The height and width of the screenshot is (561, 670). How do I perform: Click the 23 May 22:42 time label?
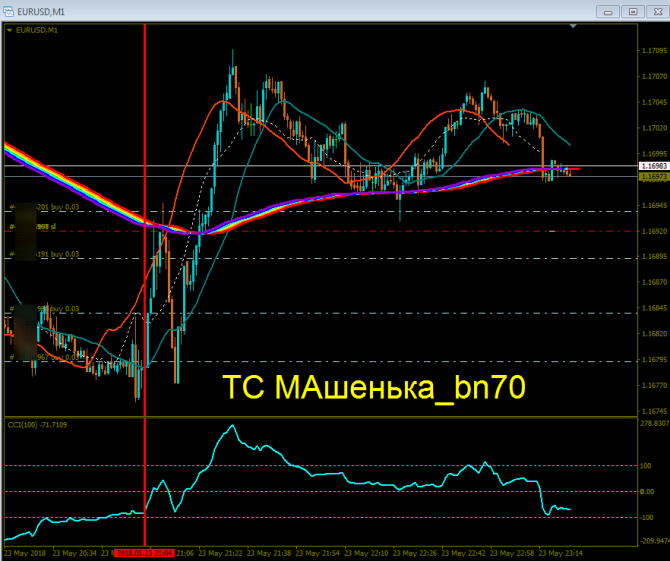(x=464, y=553)
